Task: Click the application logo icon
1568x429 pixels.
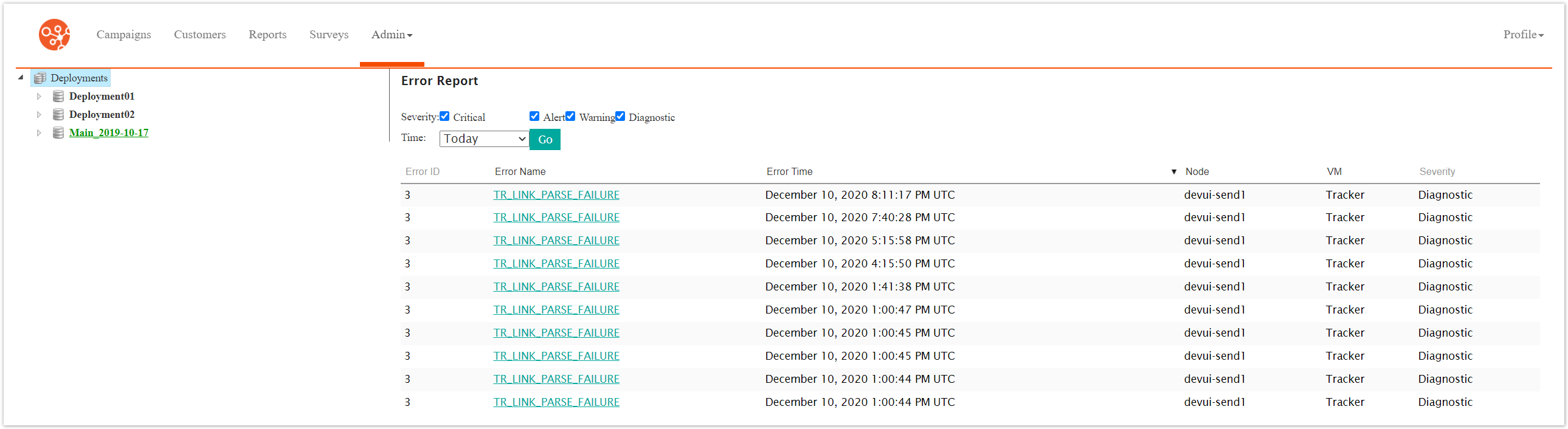Action: pos(54,35)
